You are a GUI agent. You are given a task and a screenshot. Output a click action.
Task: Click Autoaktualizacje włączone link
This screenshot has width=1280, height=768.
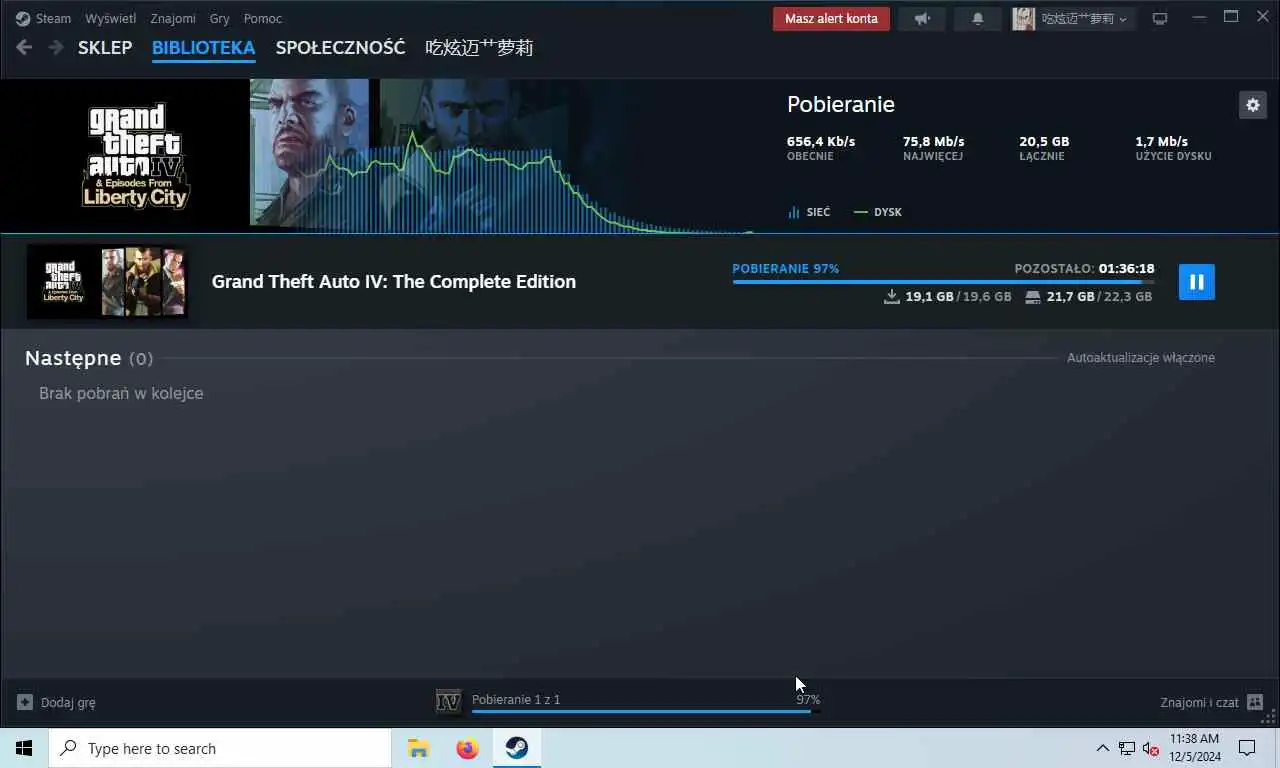(x=1141, y=357)
